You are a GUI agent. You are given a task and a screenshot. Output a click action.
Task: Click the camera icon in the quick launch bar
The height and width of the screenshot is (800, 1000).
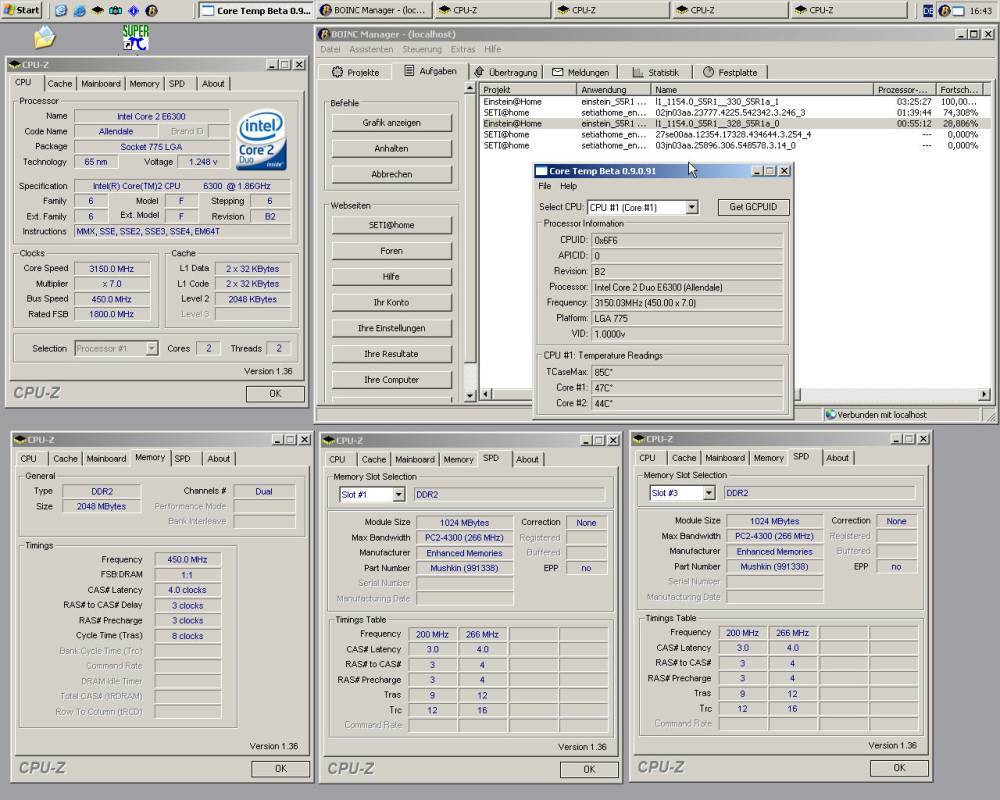(115, 10)
